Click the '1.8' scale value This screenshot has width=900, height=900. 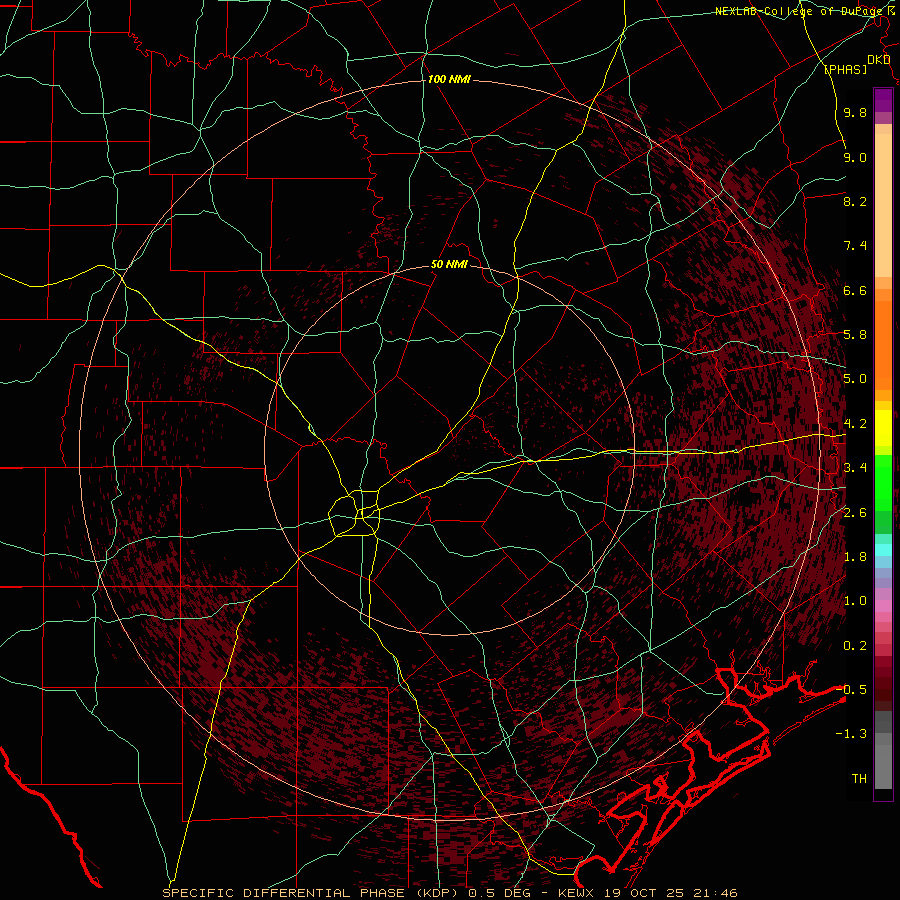855,557
